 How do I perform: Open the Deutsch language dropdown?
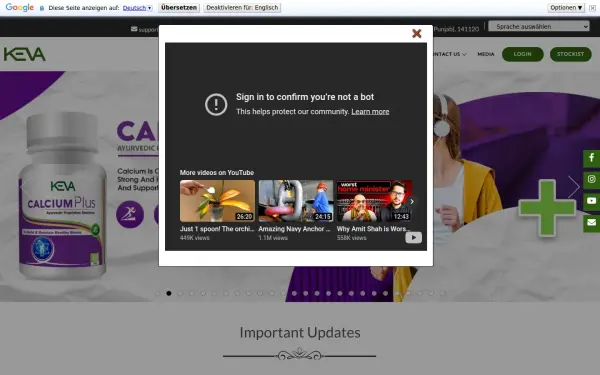click(x=137, y=8)
